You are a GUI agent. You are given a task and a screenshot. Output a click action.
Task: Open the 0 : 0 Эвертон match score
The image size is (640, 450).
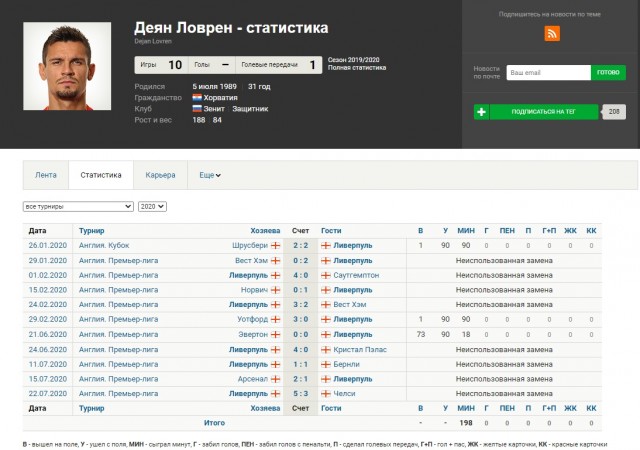pos(300,334)
